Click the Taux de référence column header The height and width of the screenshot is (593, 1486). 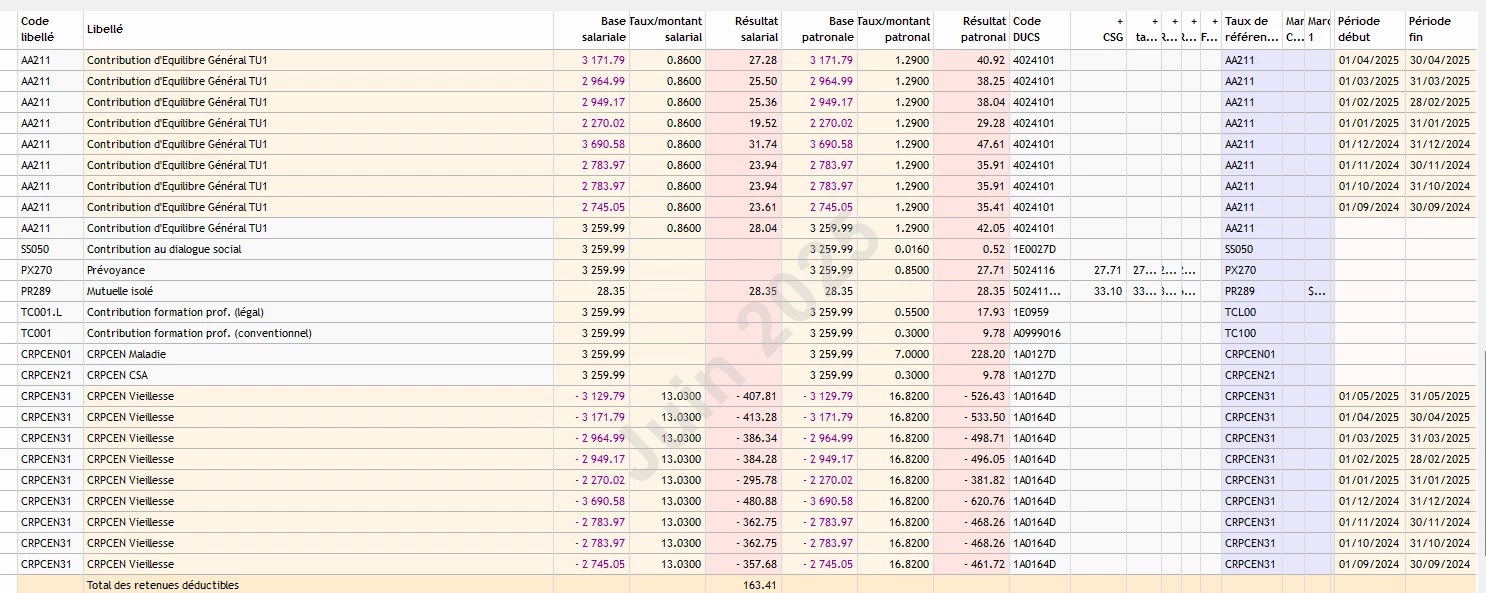(x=1251, y=29)
